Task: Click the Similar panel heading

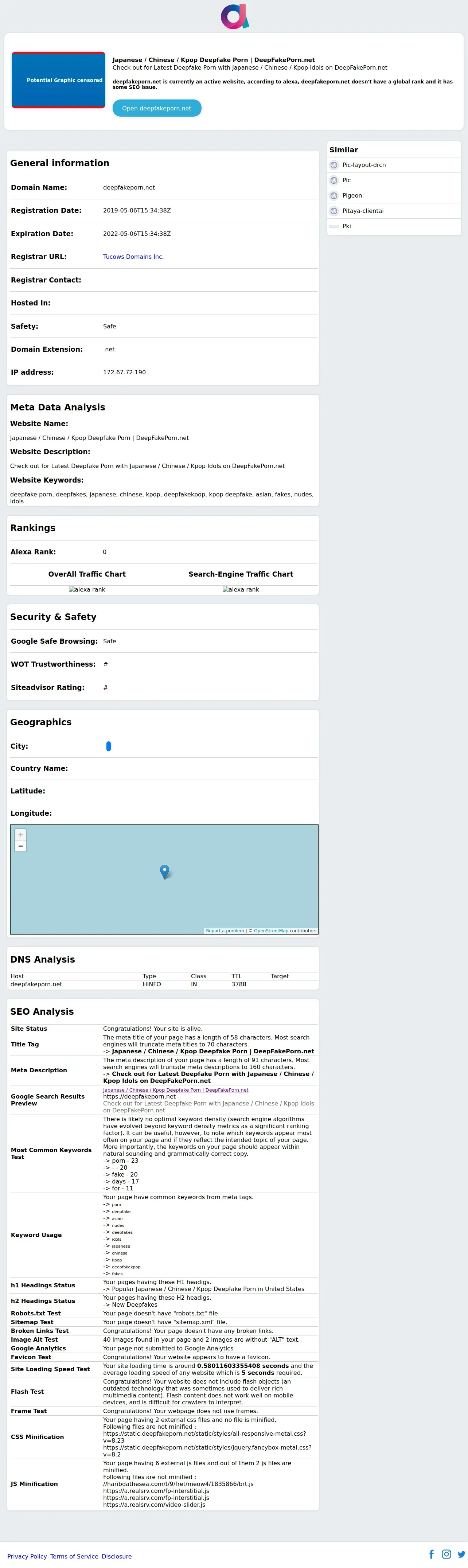Action: [344, 150]
